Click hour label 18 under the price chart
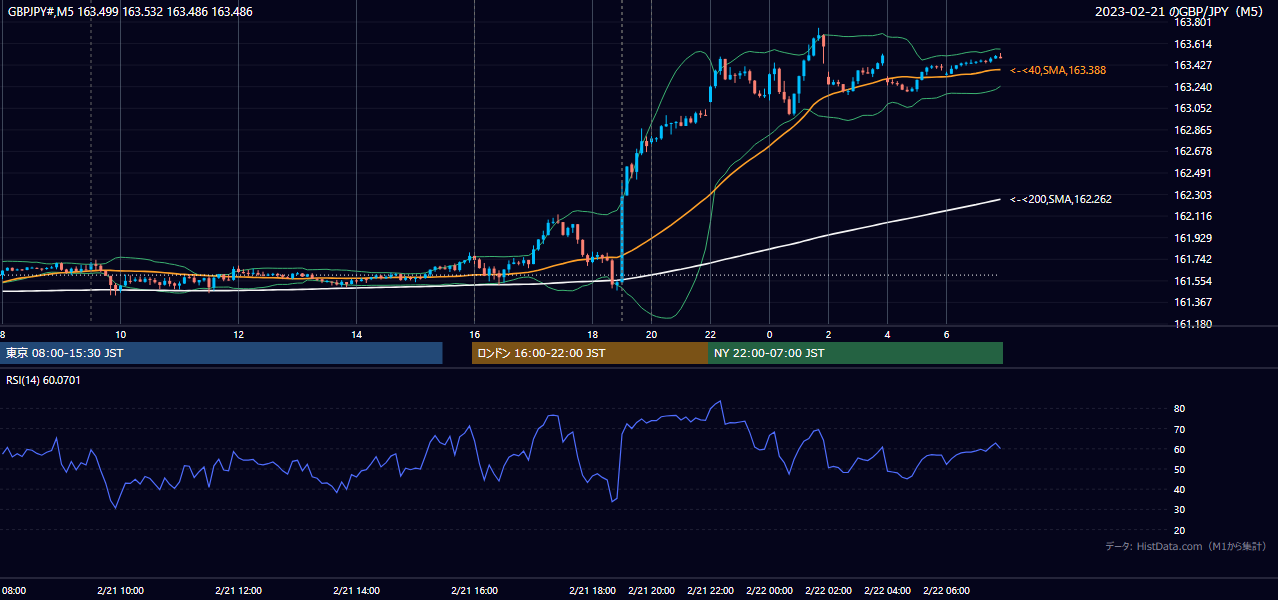The height and width of the screenshot is (600, 1278). click(592, 334)
